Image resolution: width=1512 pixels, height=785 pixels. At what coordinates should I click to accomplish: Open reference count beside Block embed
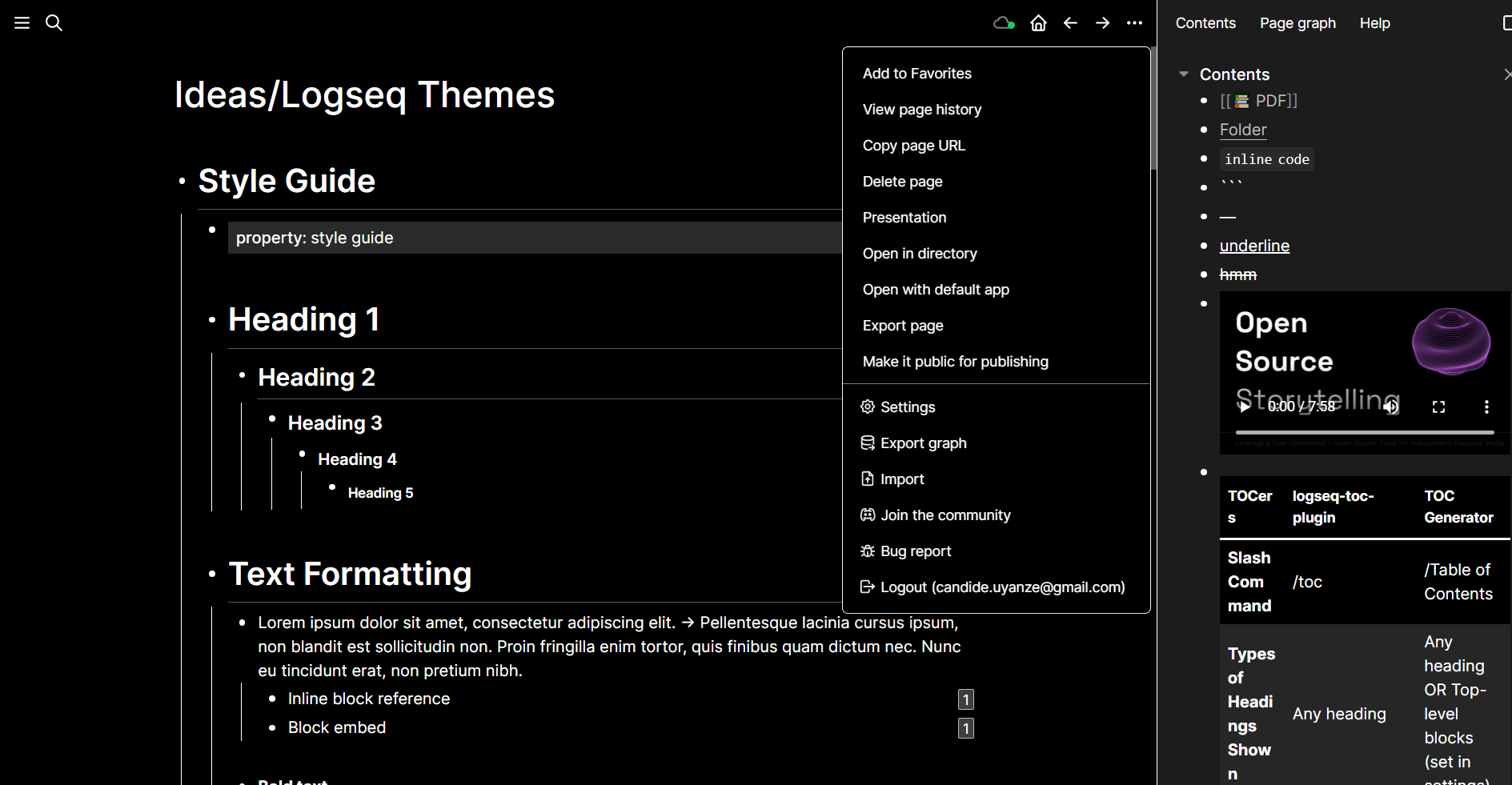tap(966, 728)
